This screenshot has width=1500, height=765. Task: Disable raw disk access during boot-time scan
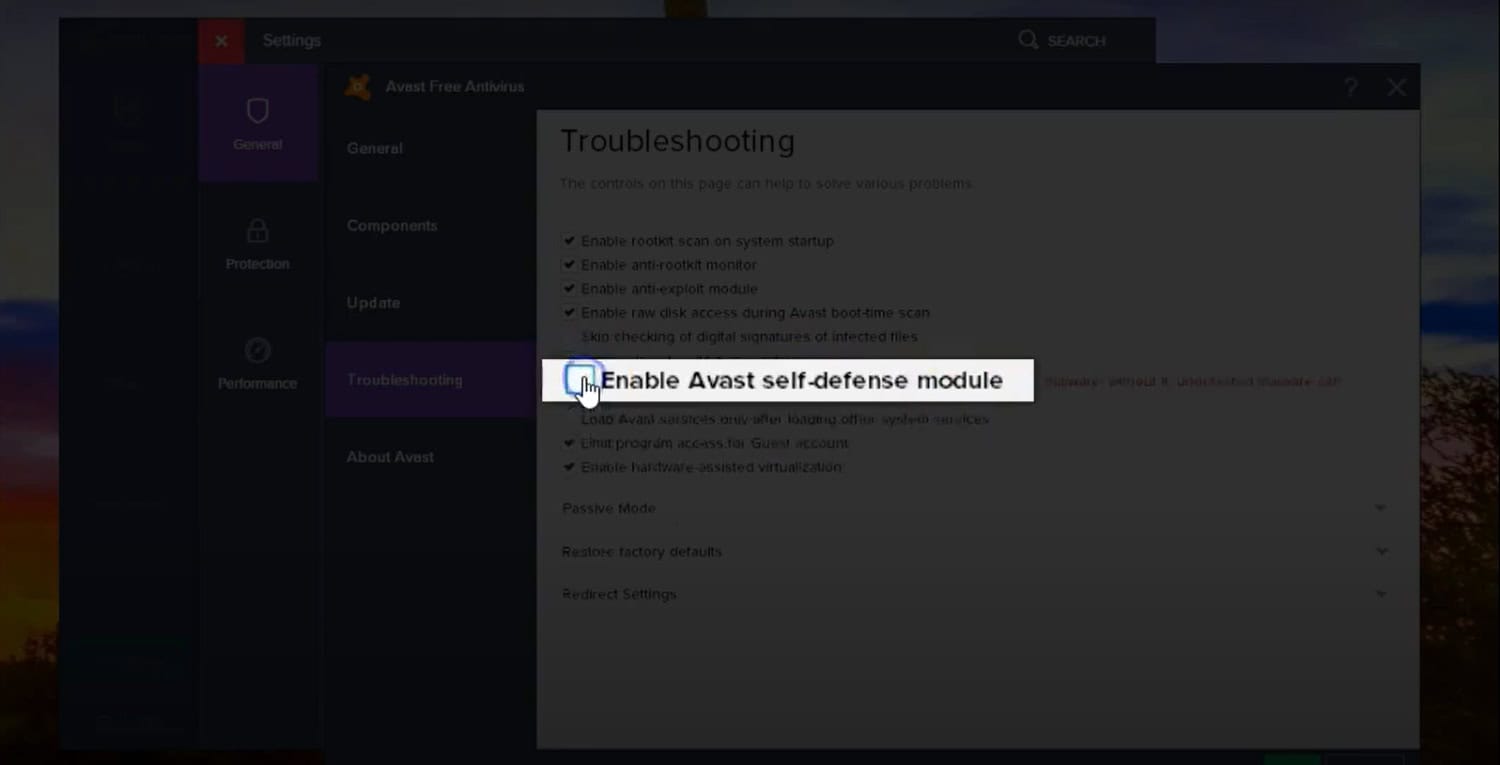click(569, 313)
